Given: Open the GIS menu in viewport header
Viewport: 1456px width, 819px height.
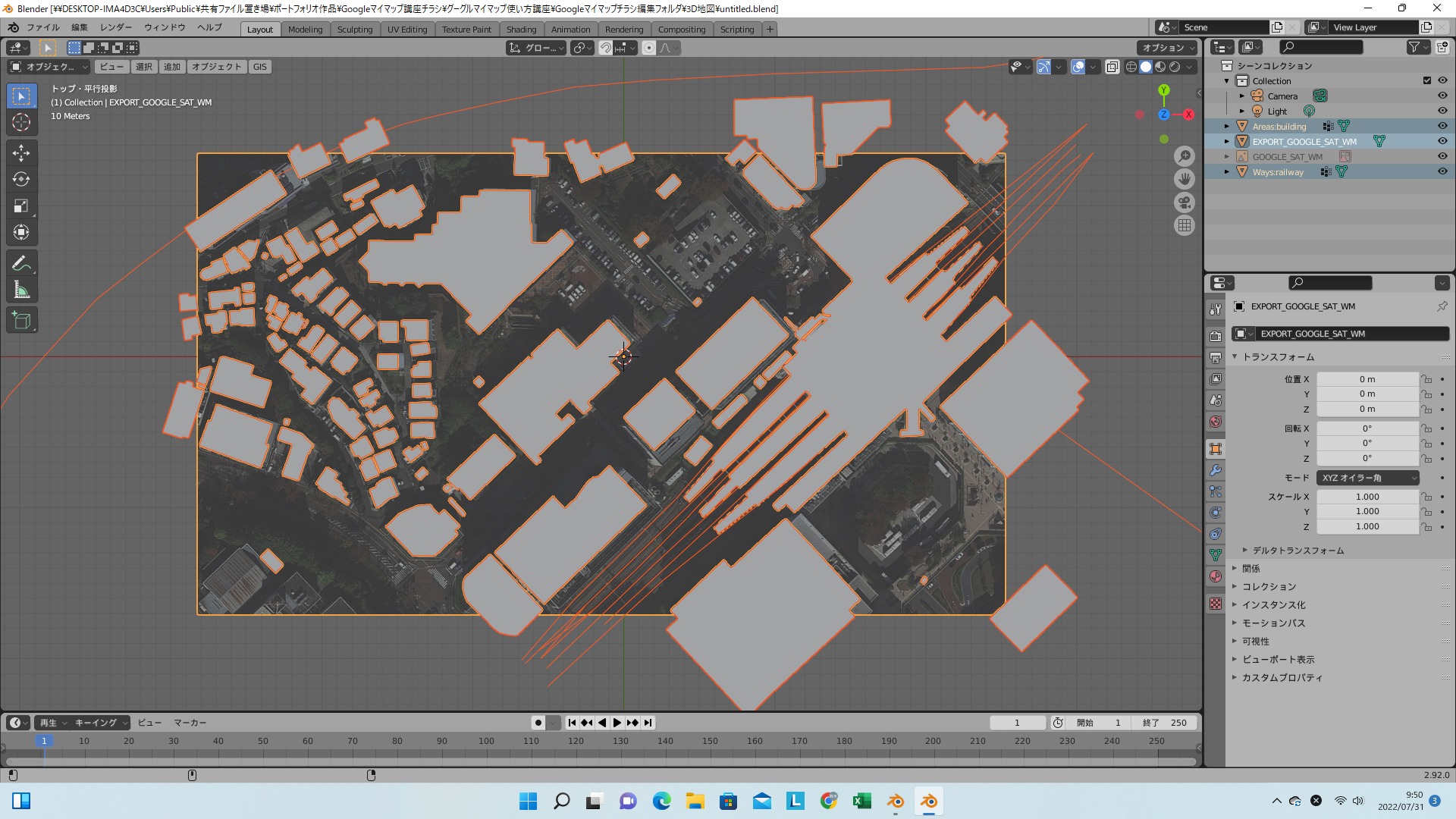Looking at the screenshot, I should coord(260,67).
